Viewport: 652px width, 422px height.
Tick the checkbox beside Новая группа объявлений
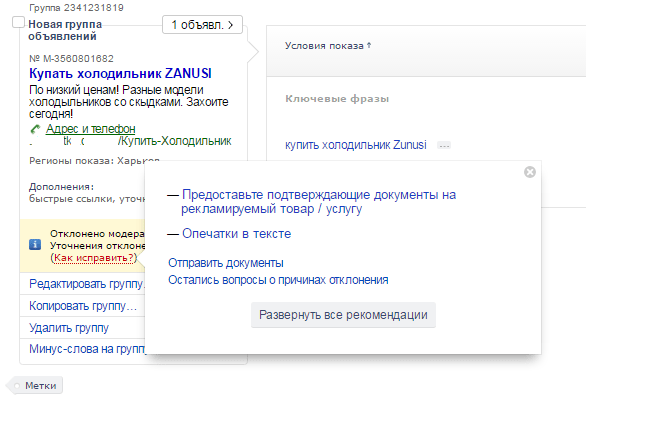tap(18, 22)
